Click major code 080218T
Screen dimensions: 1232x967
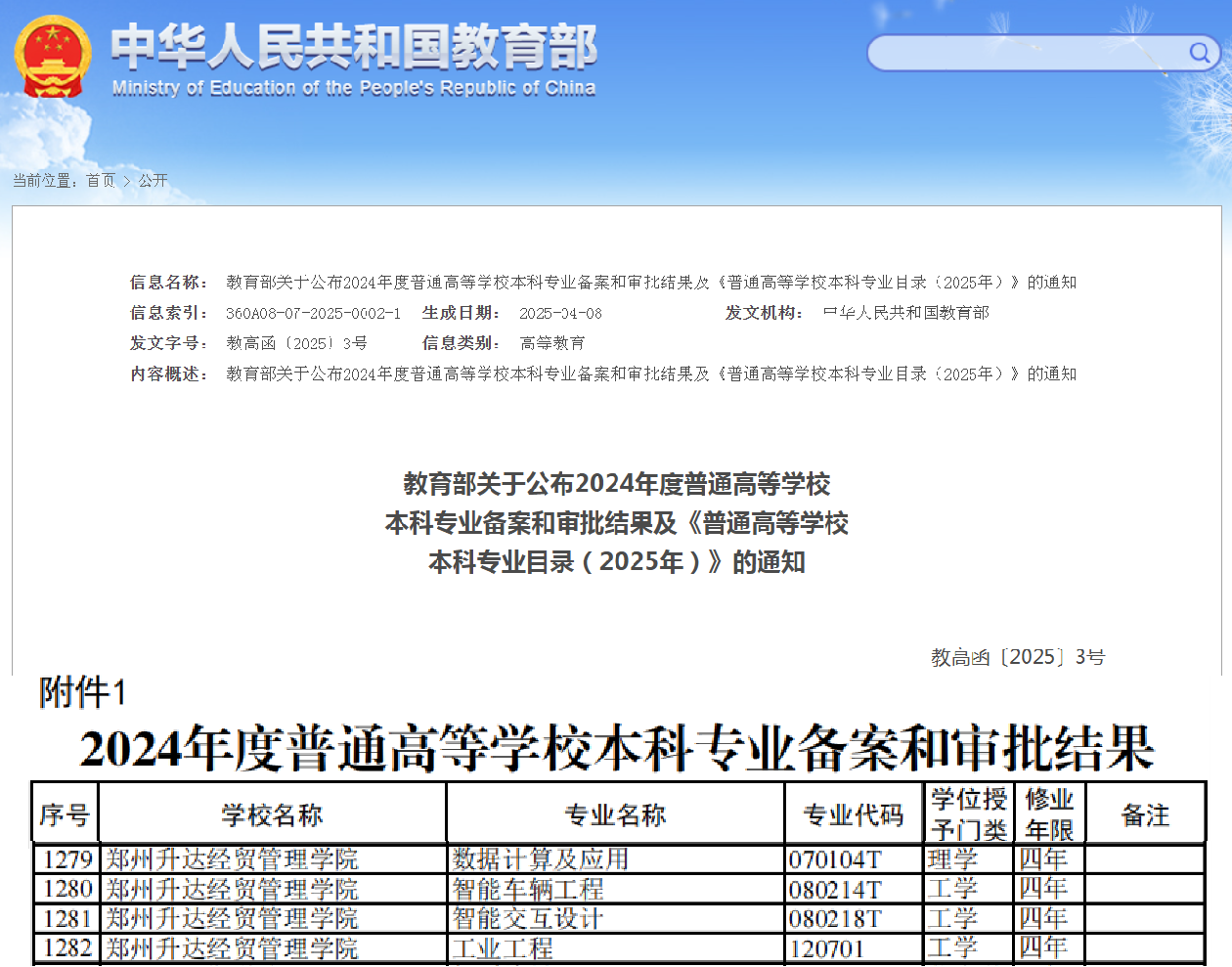[835, 919]
